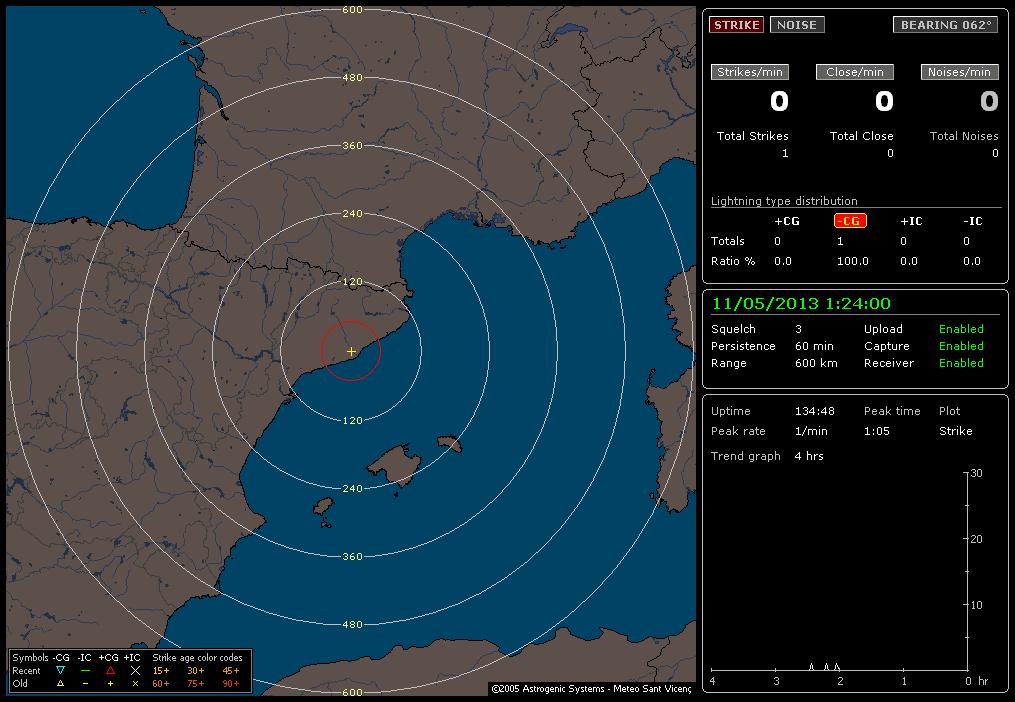Screen dimensions: 1015x702
Task: Click the yellow crosshair at map center
Action: pyautogui.click(x=351, y=351)
